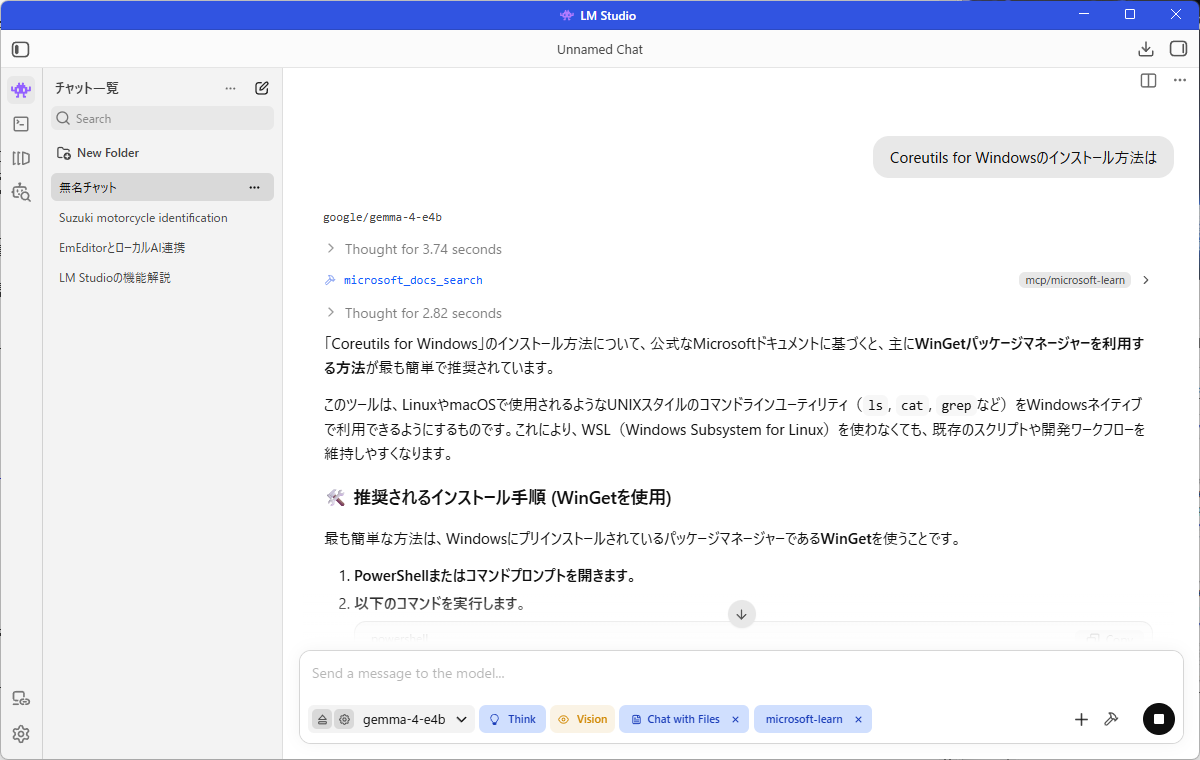1200x760 pixels.
Task: Split the chat view icon
Action: pos(1148,80)
